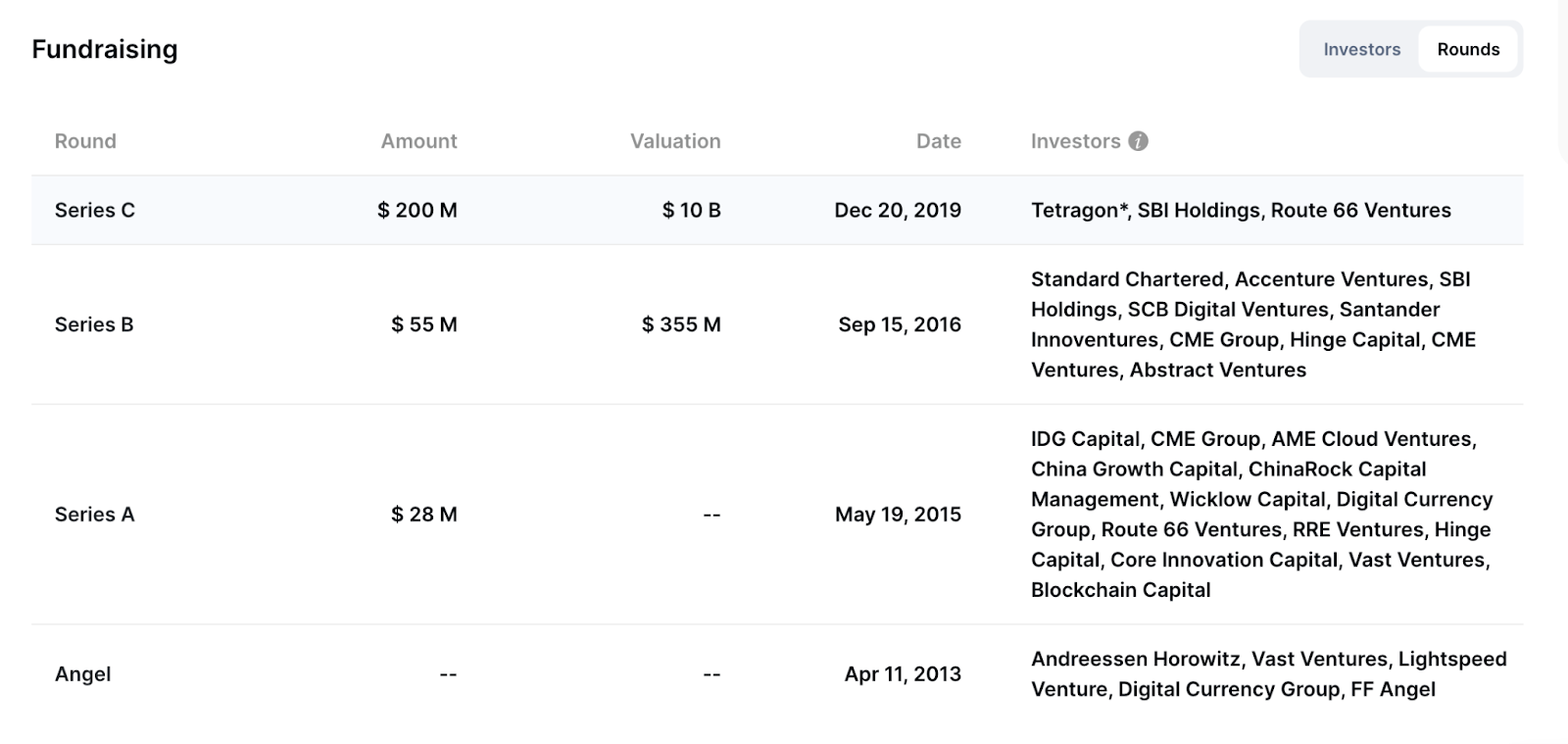Click the Fundraising heading

point(105,49)
